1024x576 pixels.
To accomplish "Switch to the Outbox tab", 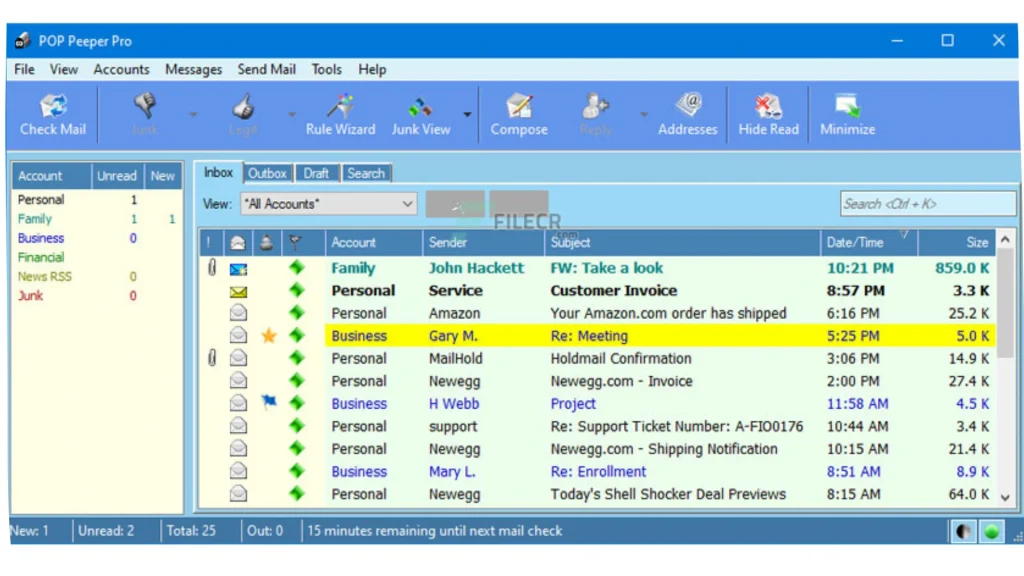I will [267, 173].
